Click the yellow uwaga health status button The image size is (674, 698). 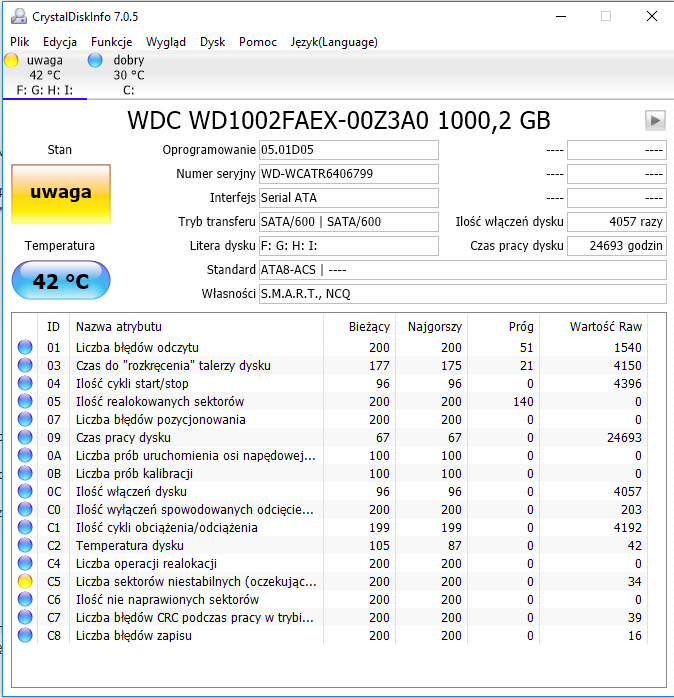pos(61,194)
